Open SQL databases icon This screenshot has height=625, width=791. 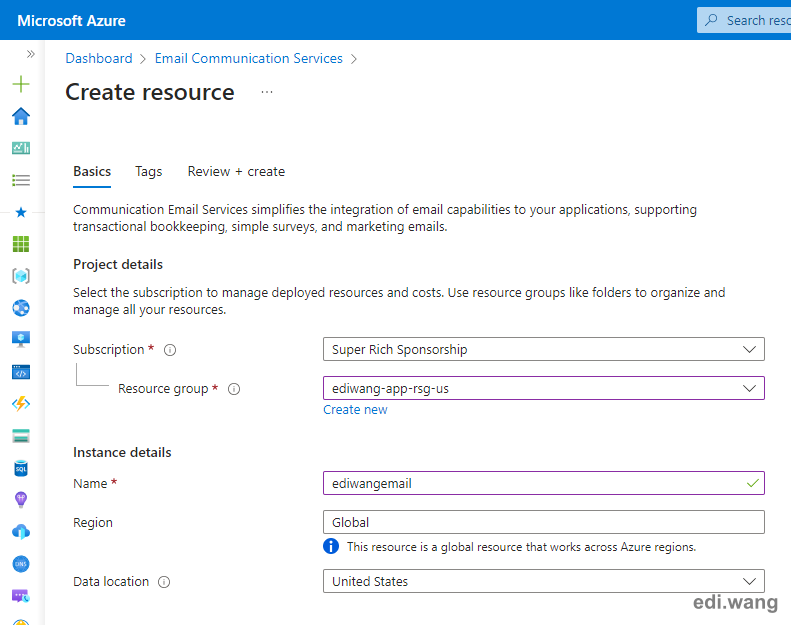[x=21, y=468]
